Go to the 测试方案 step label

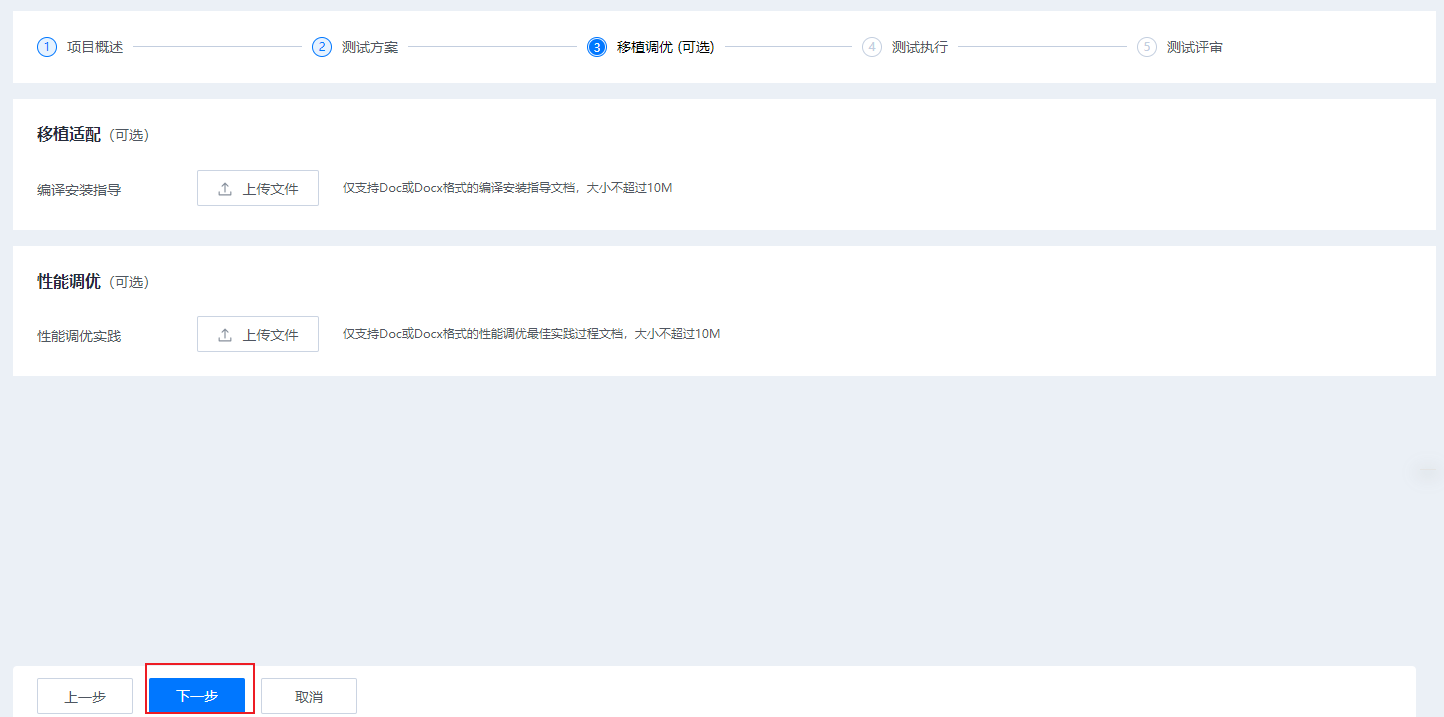click(x=370, y=47)
